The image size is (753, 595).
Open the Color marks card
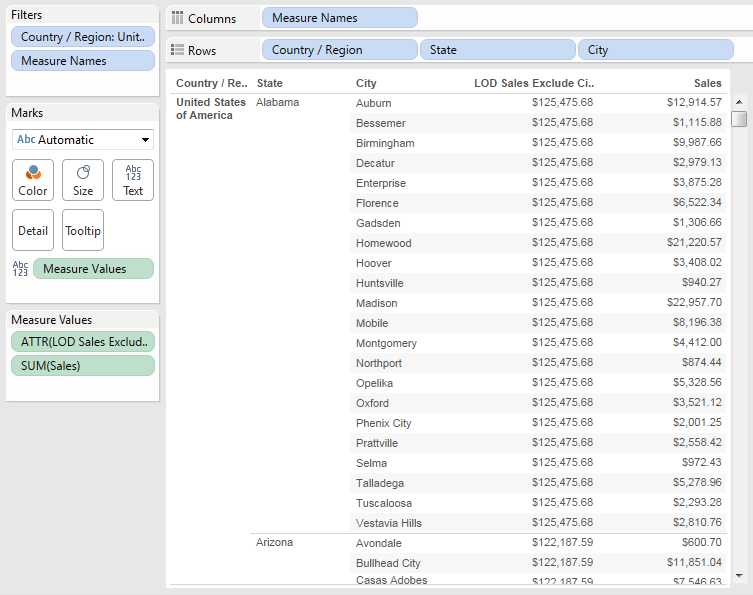[x=33, y=180]
